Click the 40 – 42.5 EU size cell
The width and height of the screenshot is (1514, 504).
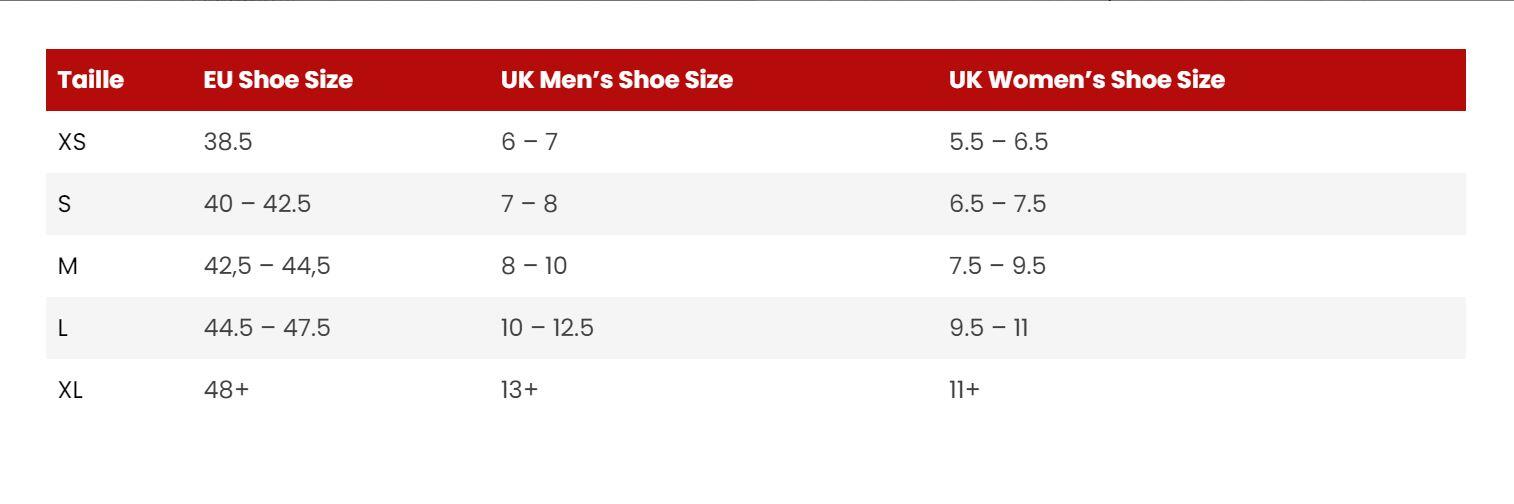click(257, 204)
